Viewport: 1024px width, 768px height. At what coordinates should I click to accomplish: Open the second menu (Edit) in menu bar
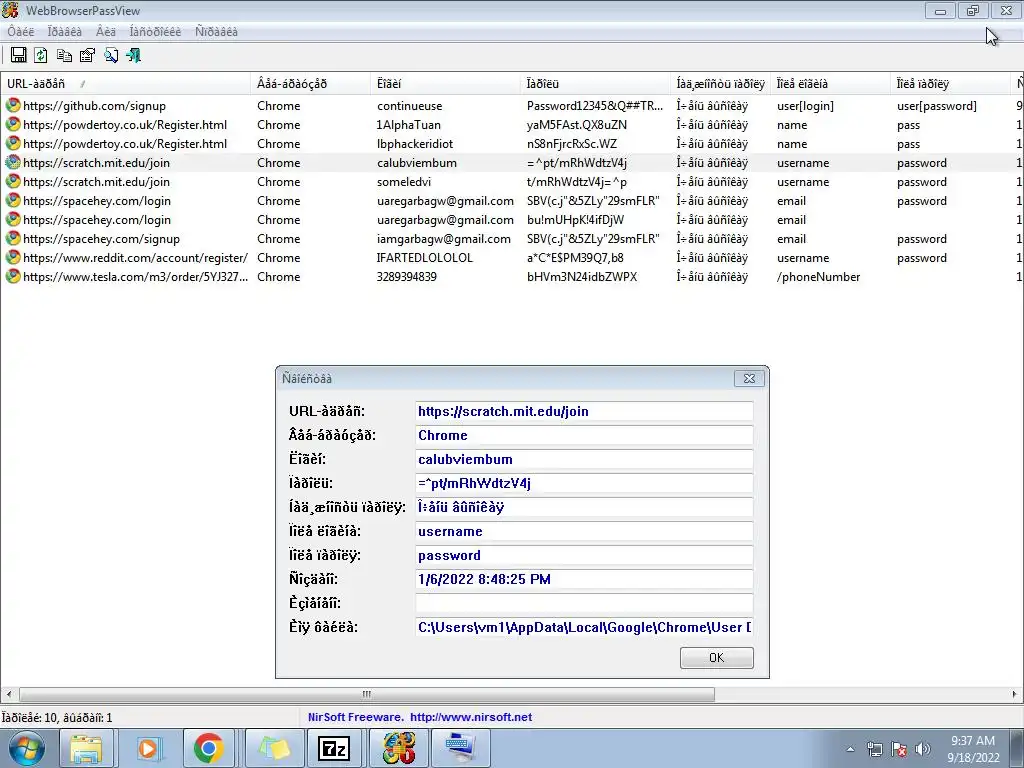click(65, 31)
